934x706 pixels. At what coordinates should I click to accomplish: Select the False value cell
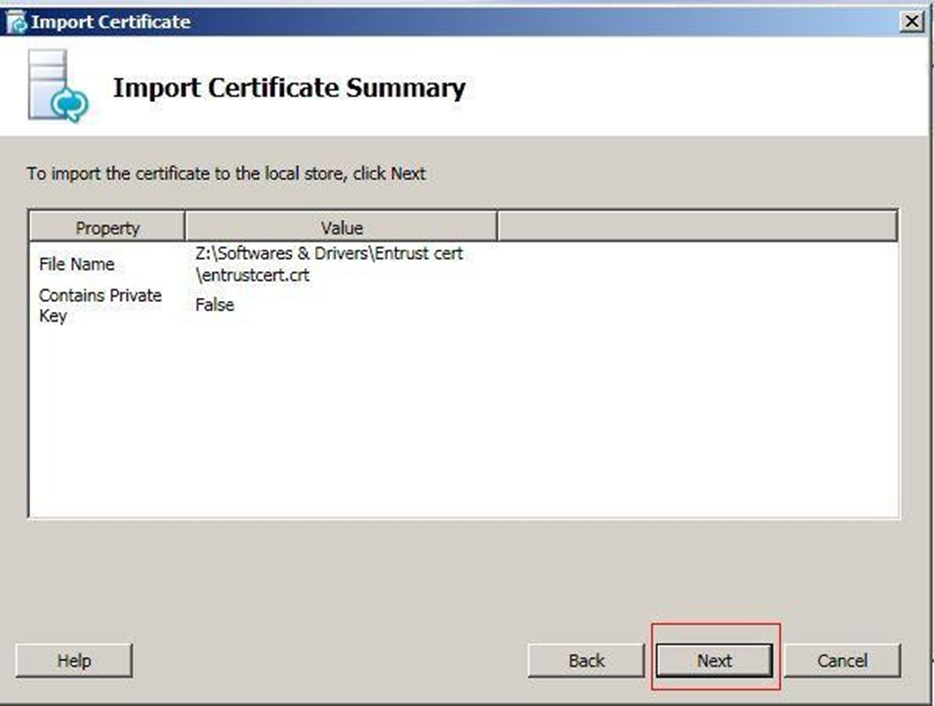(214, 304)
